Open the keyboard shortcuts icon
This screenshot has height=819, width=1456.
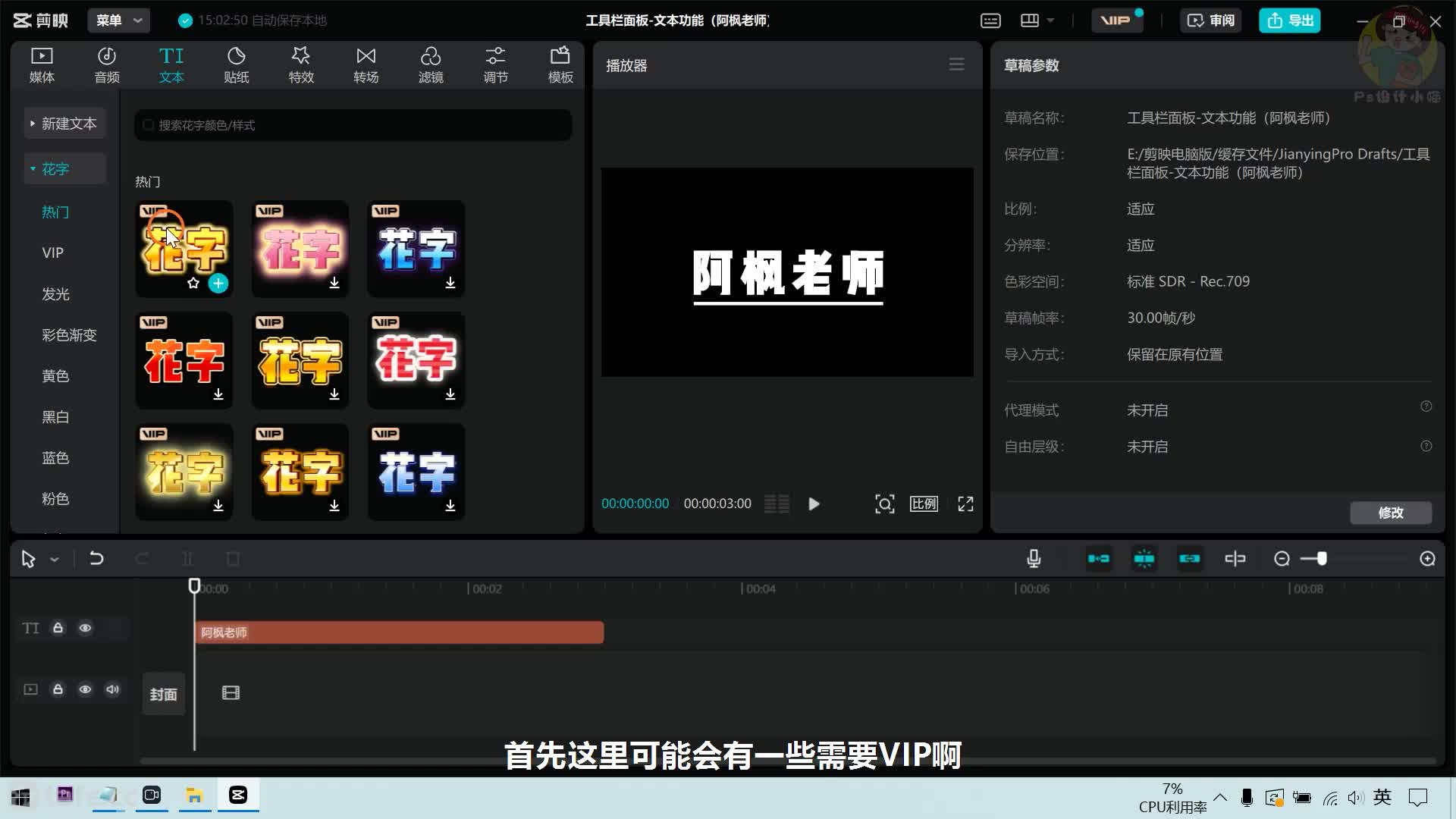(x=990, y=20)
